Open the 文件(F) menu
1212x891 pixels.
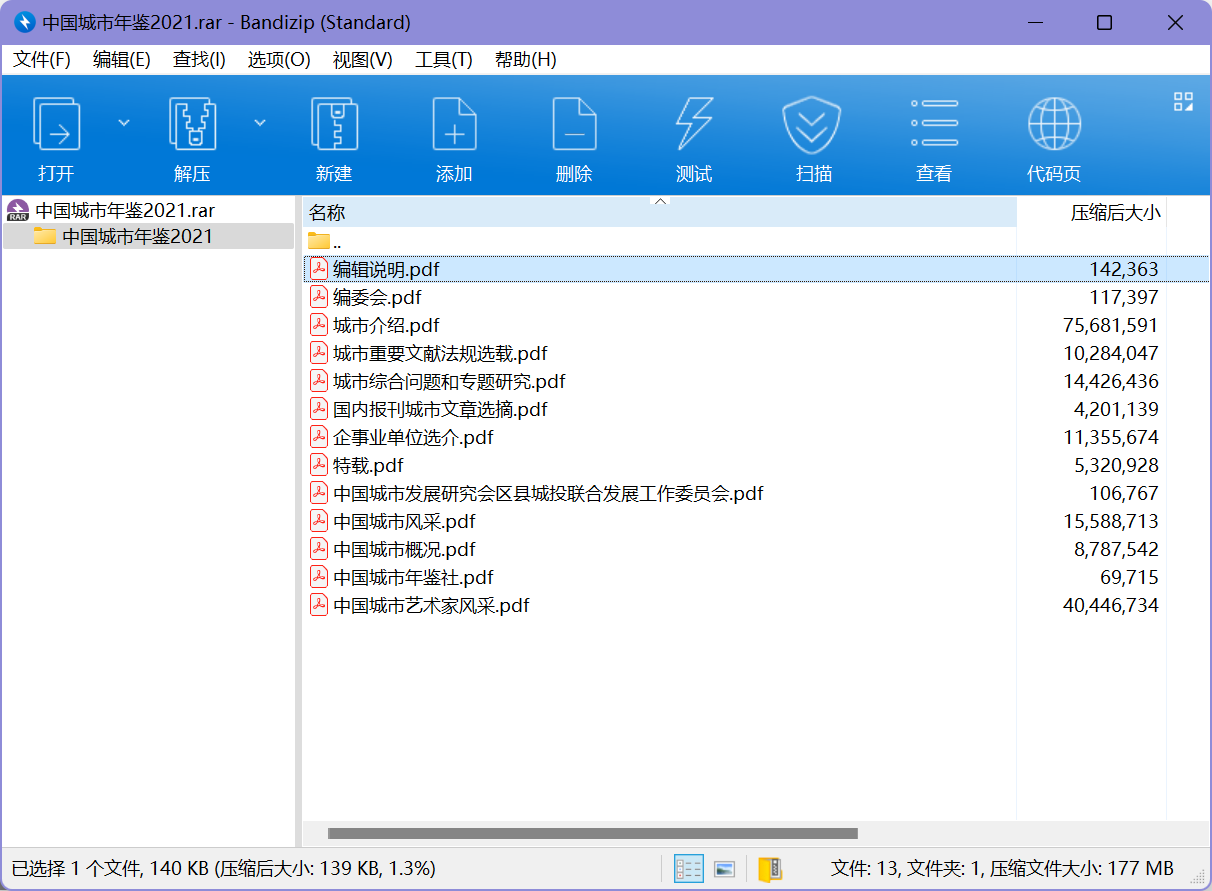coord(42,60)
